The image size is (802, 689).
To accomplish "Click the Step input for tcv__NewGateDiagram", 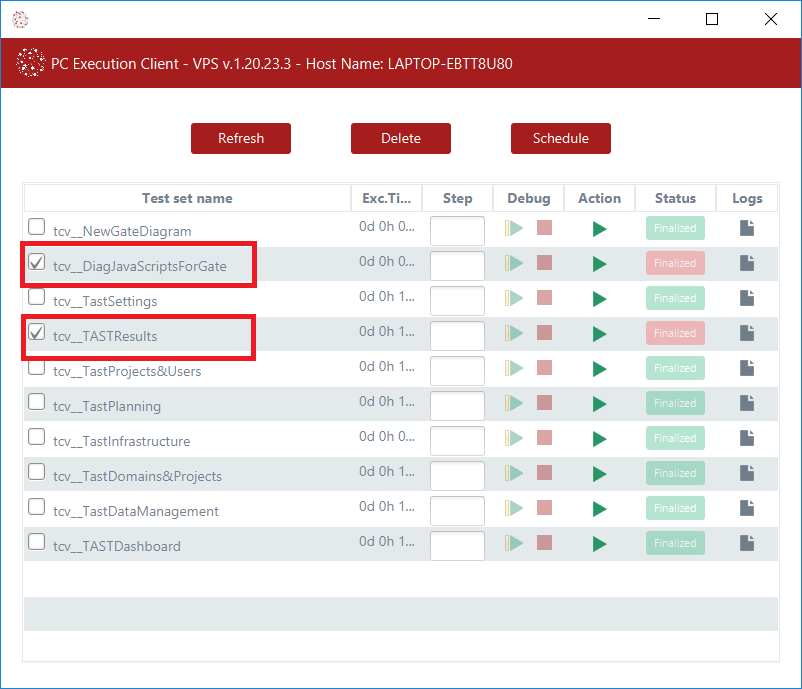I will pos(457,231).
